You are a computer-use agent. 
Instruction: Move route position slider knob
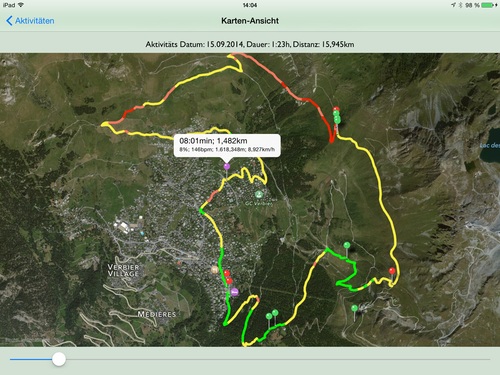(x=59, y=359)
